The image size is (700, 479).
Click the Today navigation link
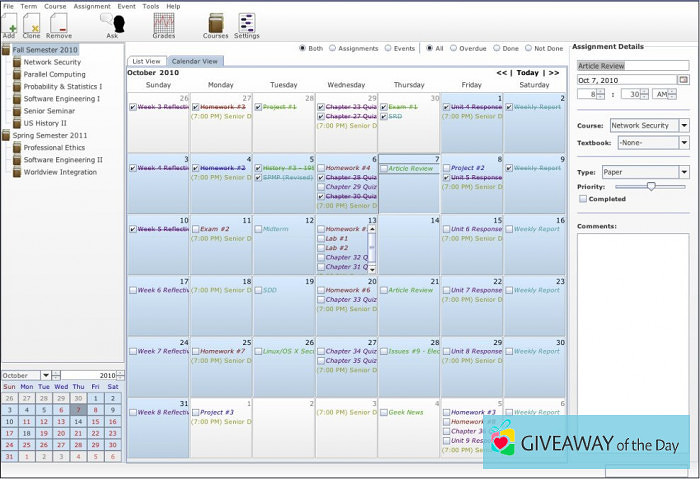point(527,73)
